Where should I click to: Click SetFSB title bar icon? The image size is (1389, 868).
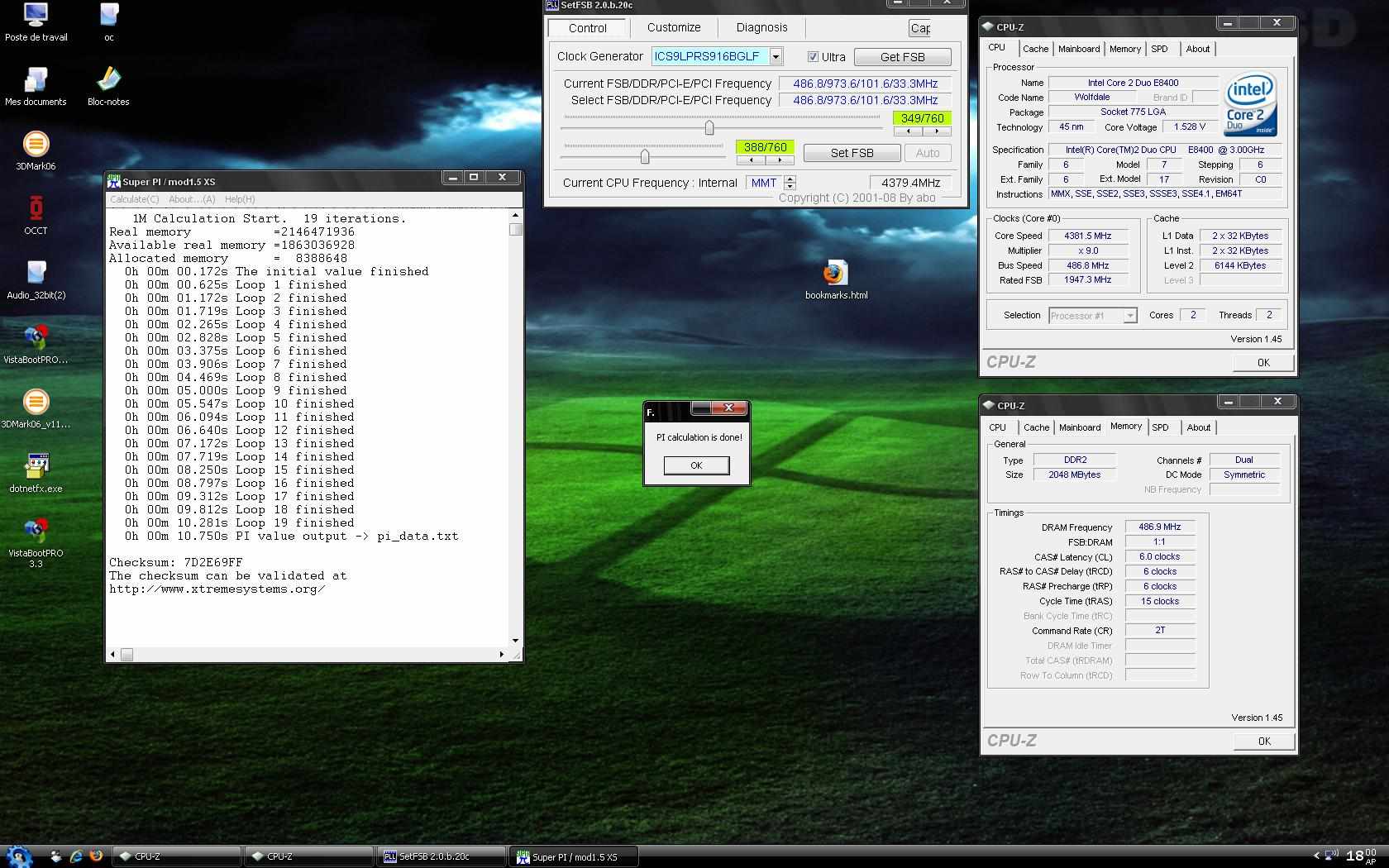tap(552, 5)
